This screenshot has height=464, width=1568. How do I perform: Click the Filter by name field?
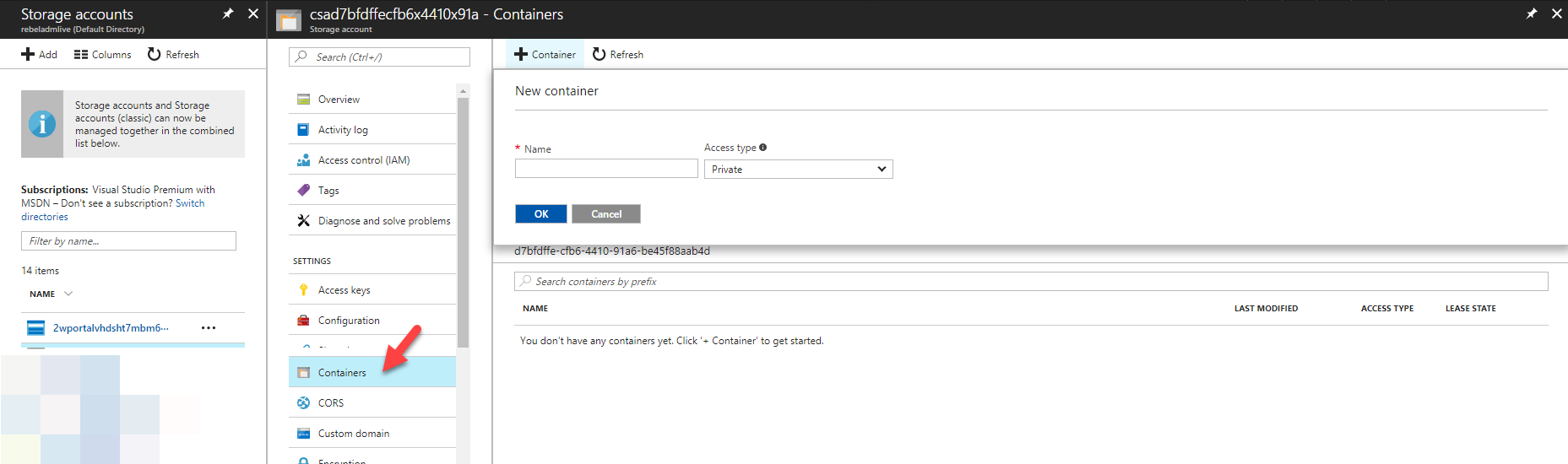coord(128,241)
